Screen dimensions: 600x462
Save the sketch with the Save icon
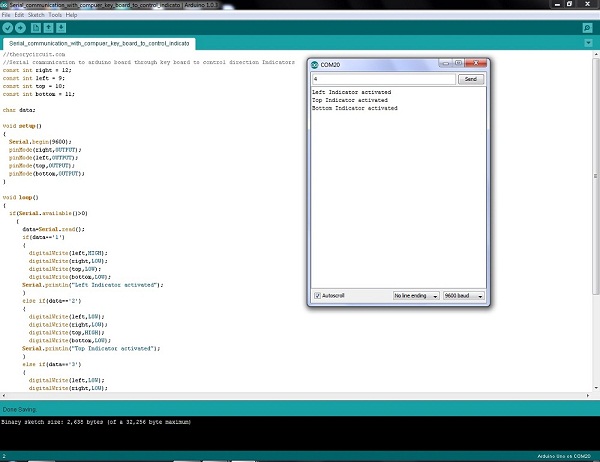(61, 28)
